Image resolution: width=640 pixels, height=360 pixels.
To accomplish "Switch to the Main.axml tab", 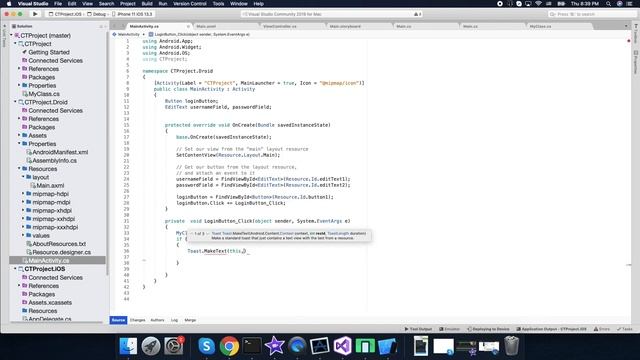I will (x=206, y=26).
